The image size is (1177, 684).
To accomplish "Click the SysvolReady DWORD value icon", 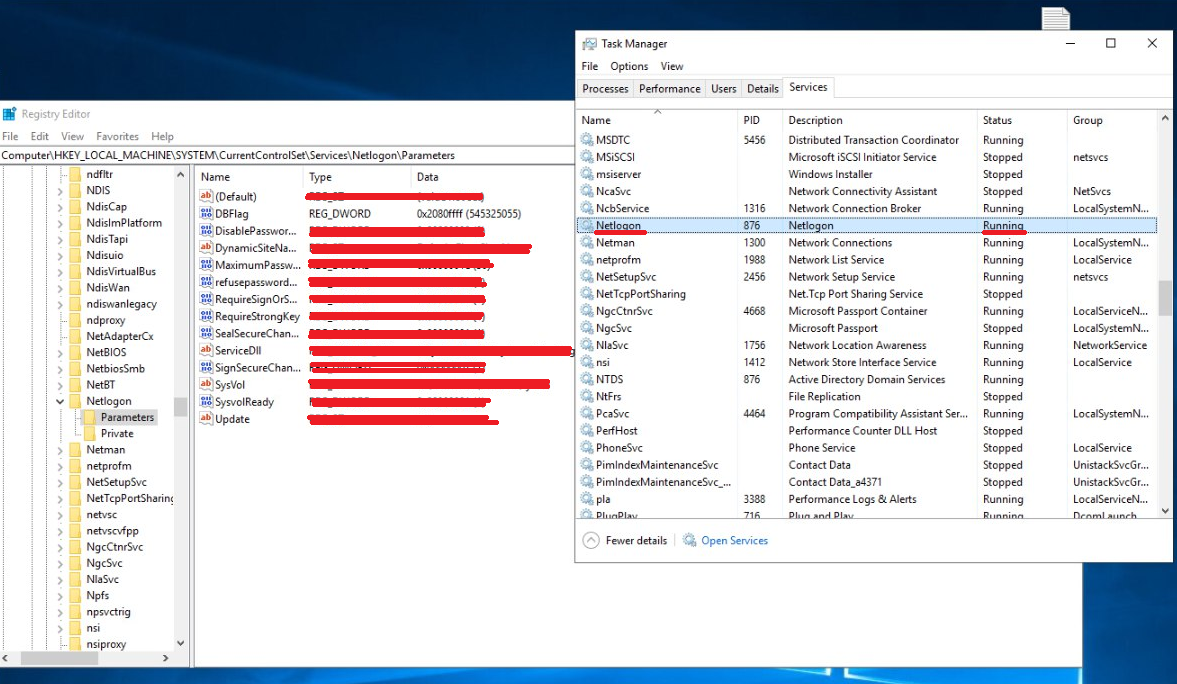I will 206,402.
